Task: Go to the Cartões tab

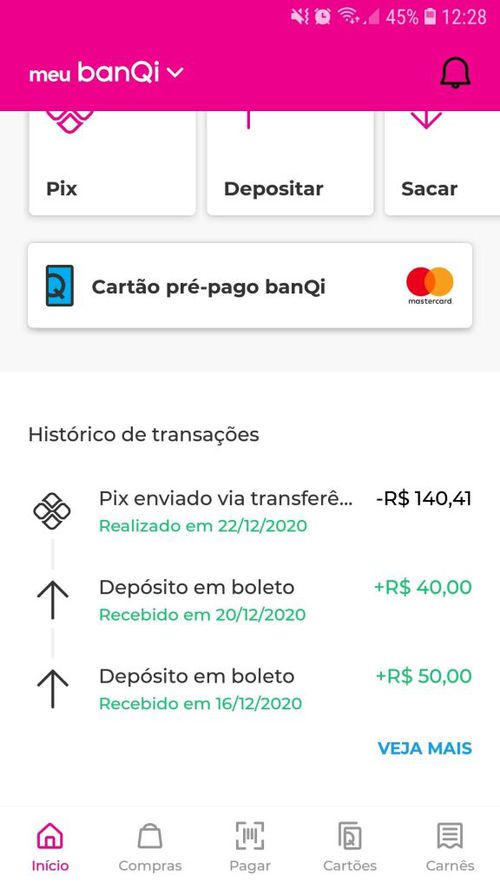Action: pos(350,847)
